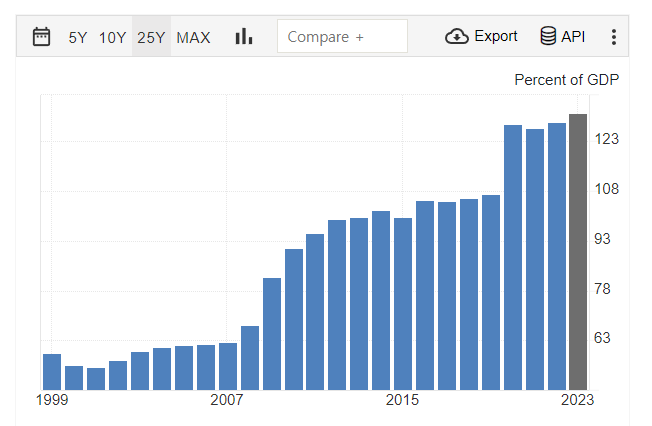This screenshot has height=426, width=652.
Task: Click the cloud download icon
Action: tap(457, 37)
